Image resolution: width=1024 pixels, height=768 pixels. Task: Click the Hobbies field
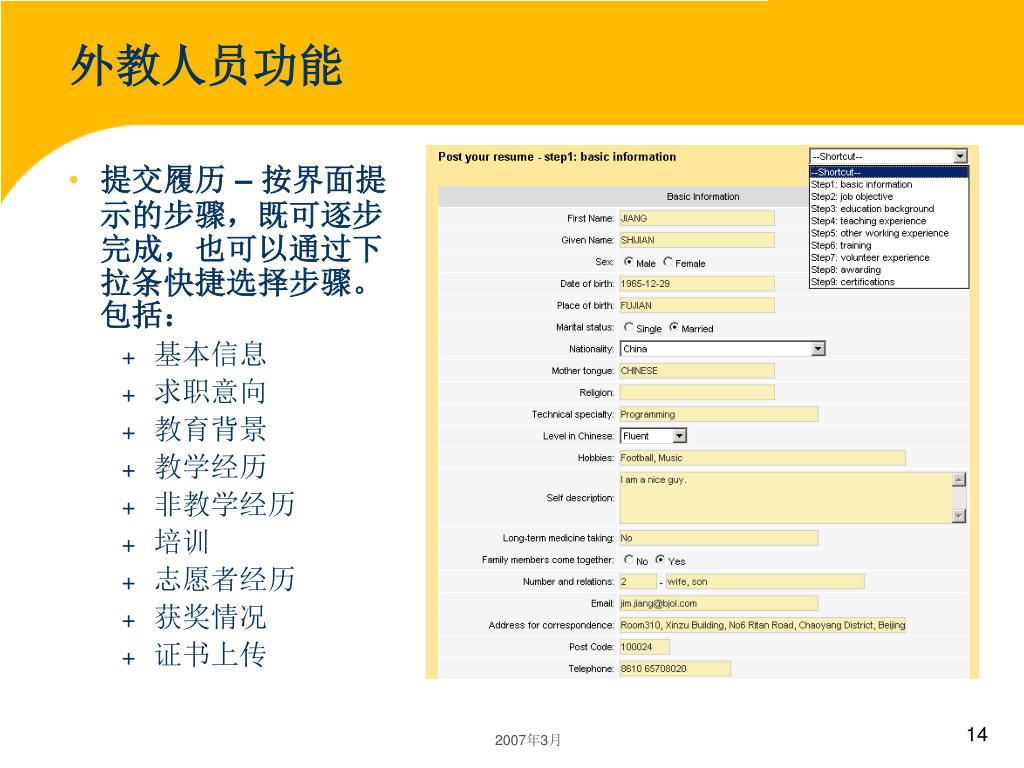pyautogui.click(x=762, y=458)
